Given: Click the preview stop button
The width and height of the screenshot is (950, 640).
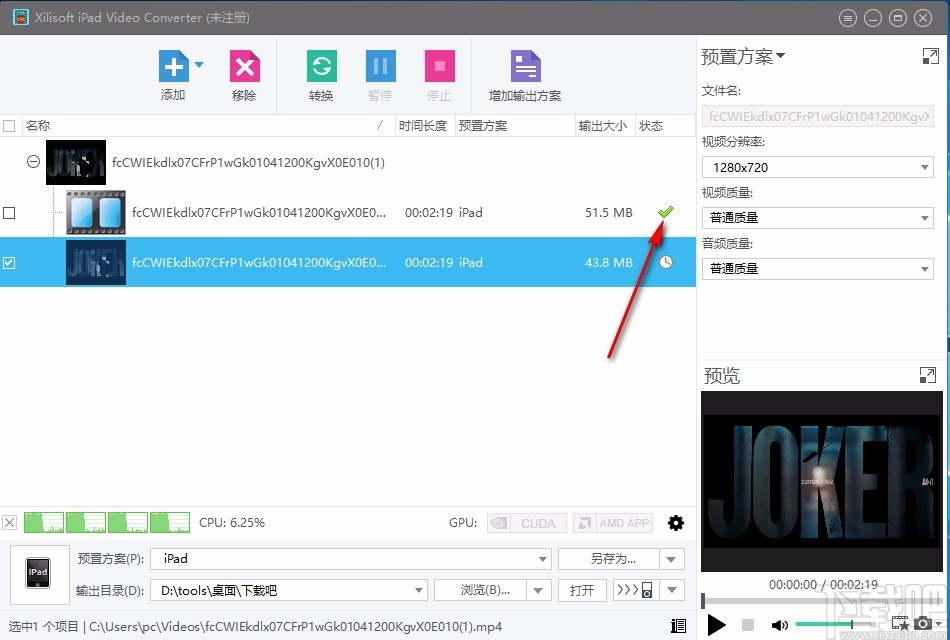Looking at the screenshot, I should pyautogui.click(x=748, y=625).
